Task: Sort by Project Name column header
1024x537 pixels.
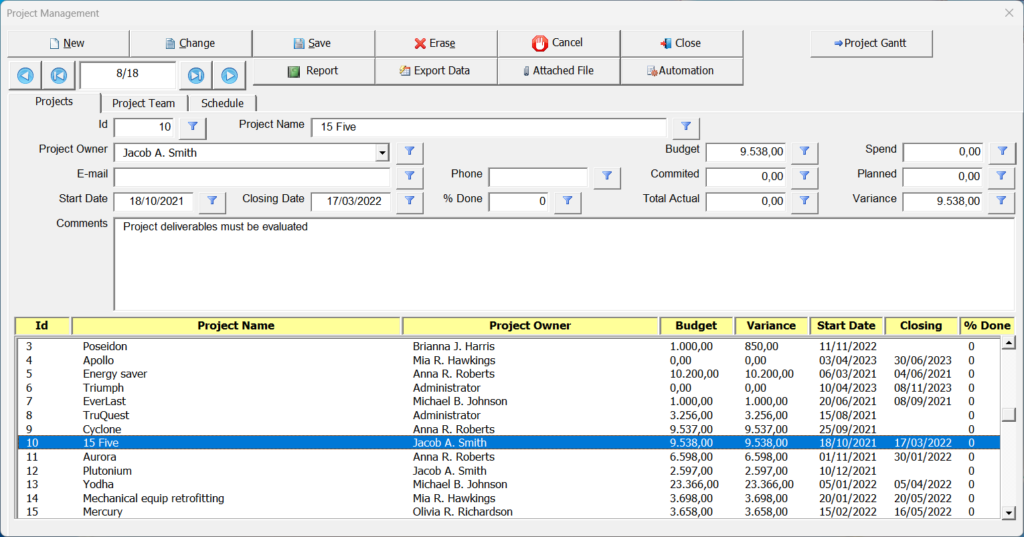Action: click(x=236, y=325)
